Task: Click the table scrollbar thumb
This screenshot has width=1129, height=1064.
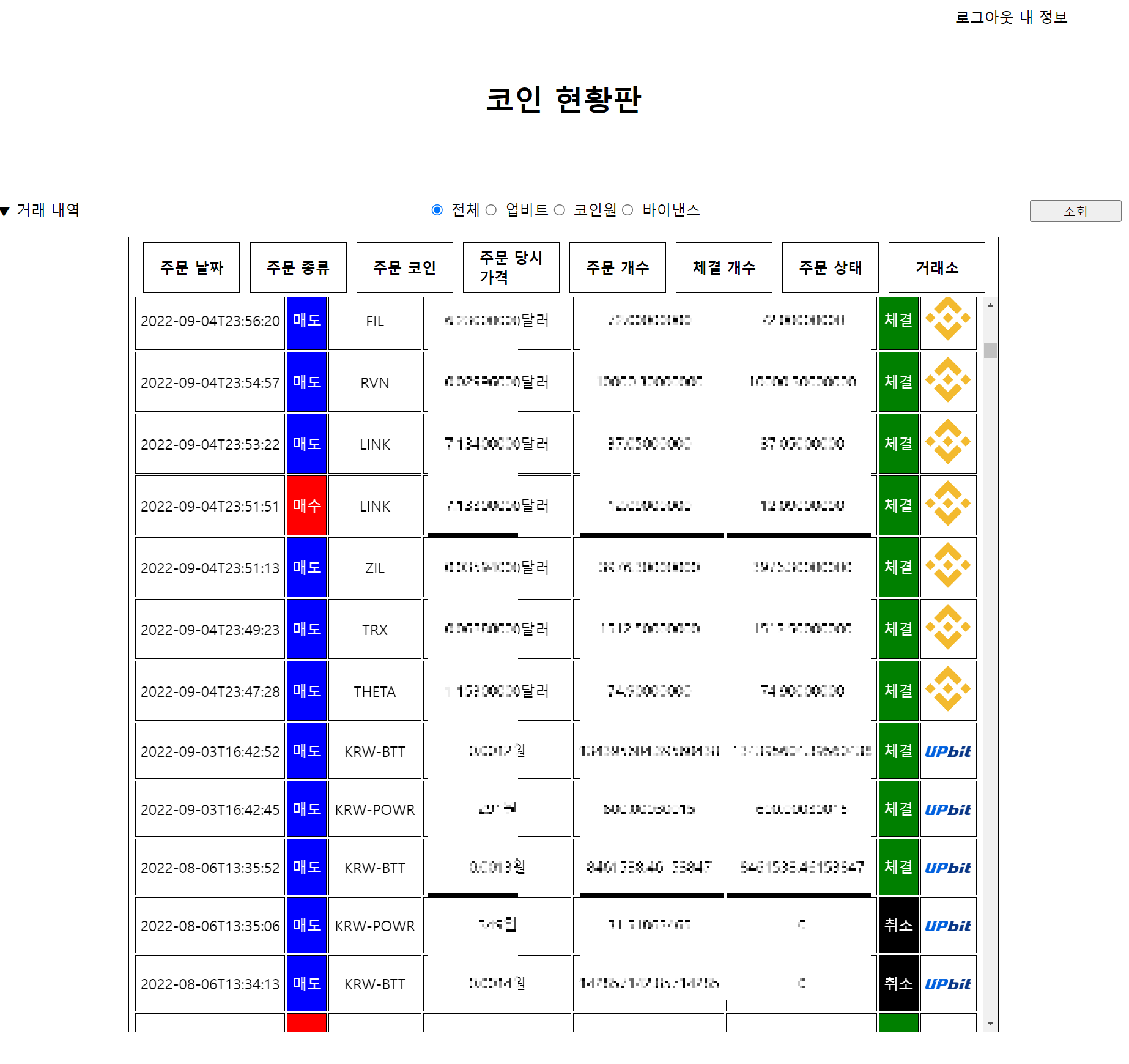Action: coord(990,350)
